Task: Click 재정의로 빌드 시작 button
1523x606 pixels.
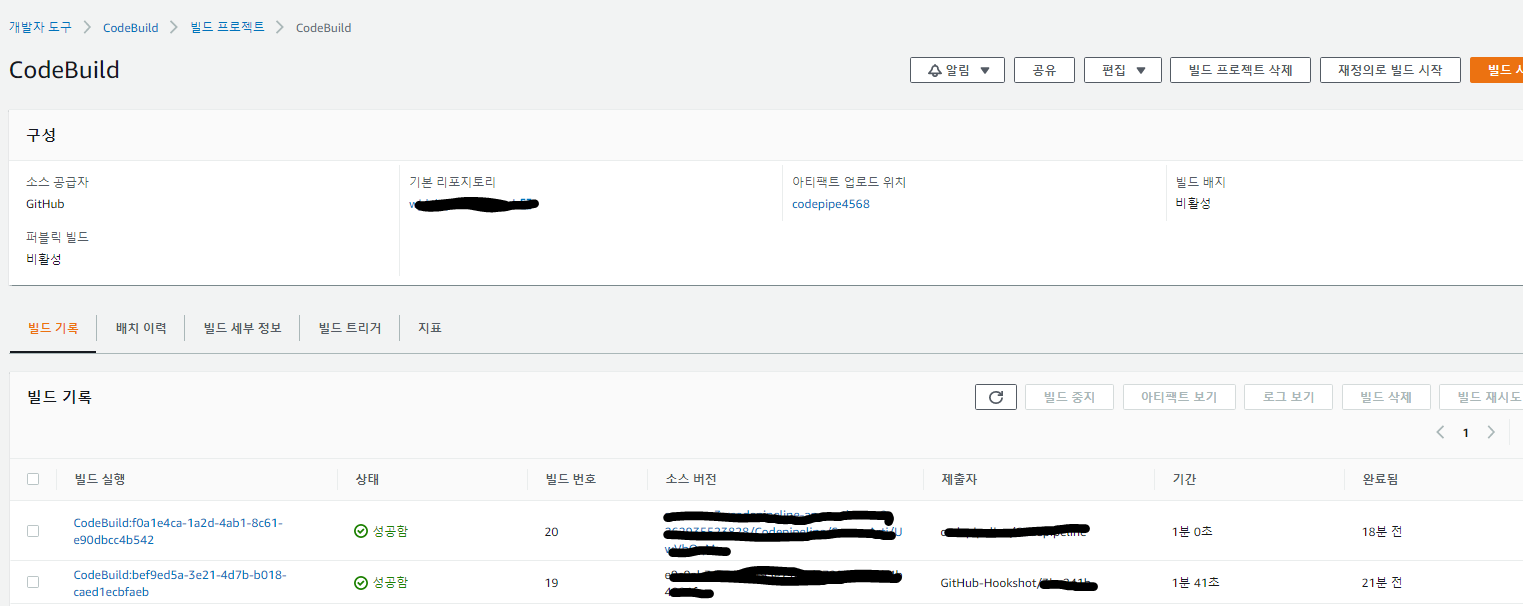Action: coord(1390,70)
